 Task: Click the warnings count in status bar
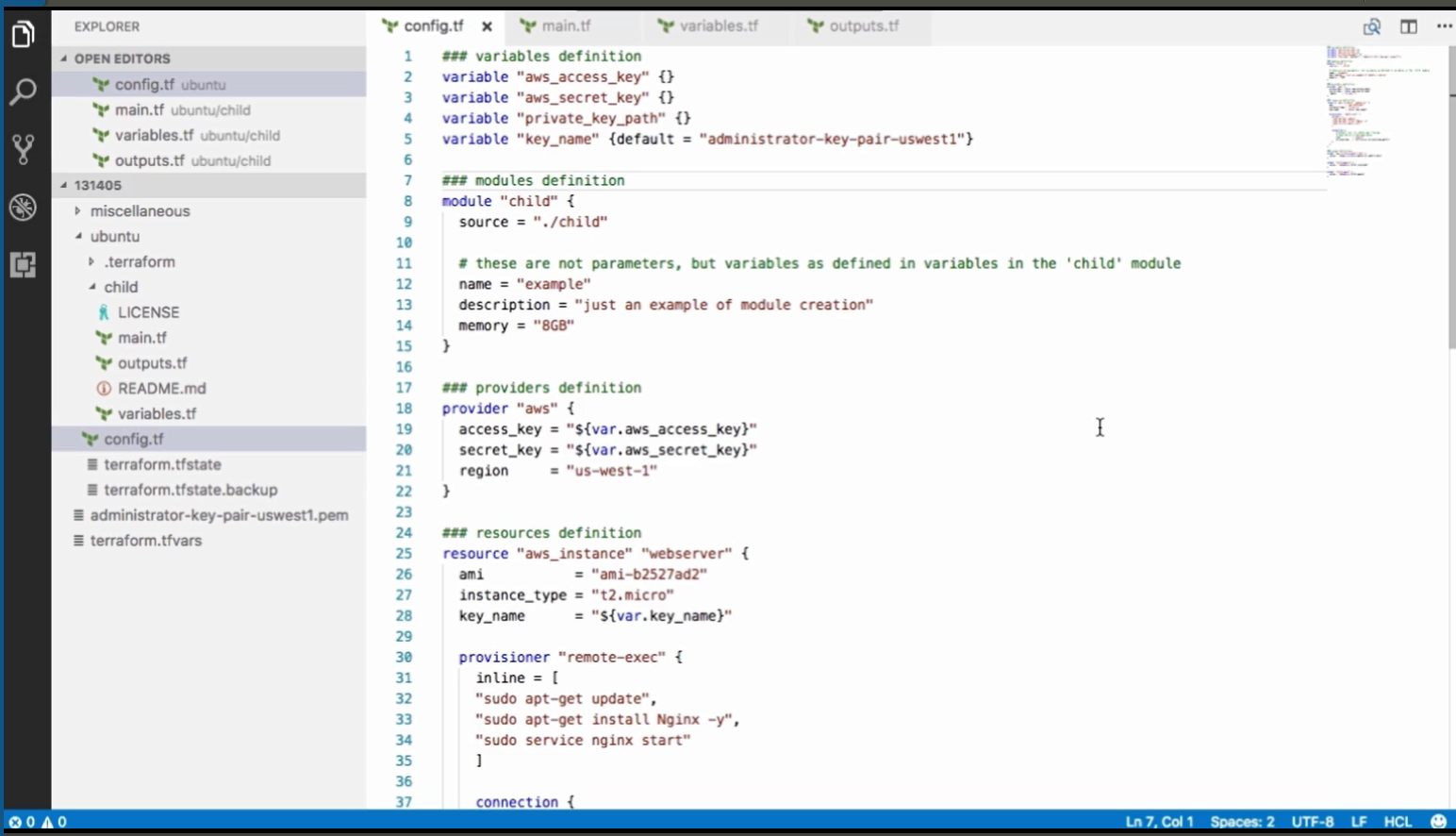(x=54, y=822)
